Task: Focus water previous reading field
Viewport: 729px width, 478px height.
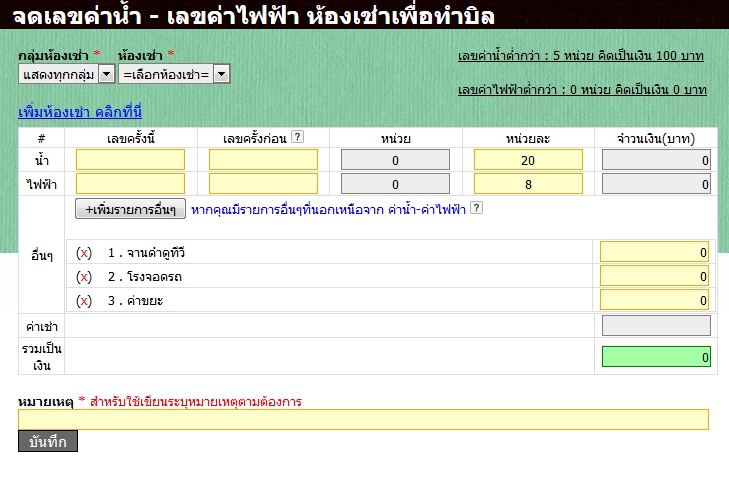Action: pyautogui.click(x=263, y=160)
